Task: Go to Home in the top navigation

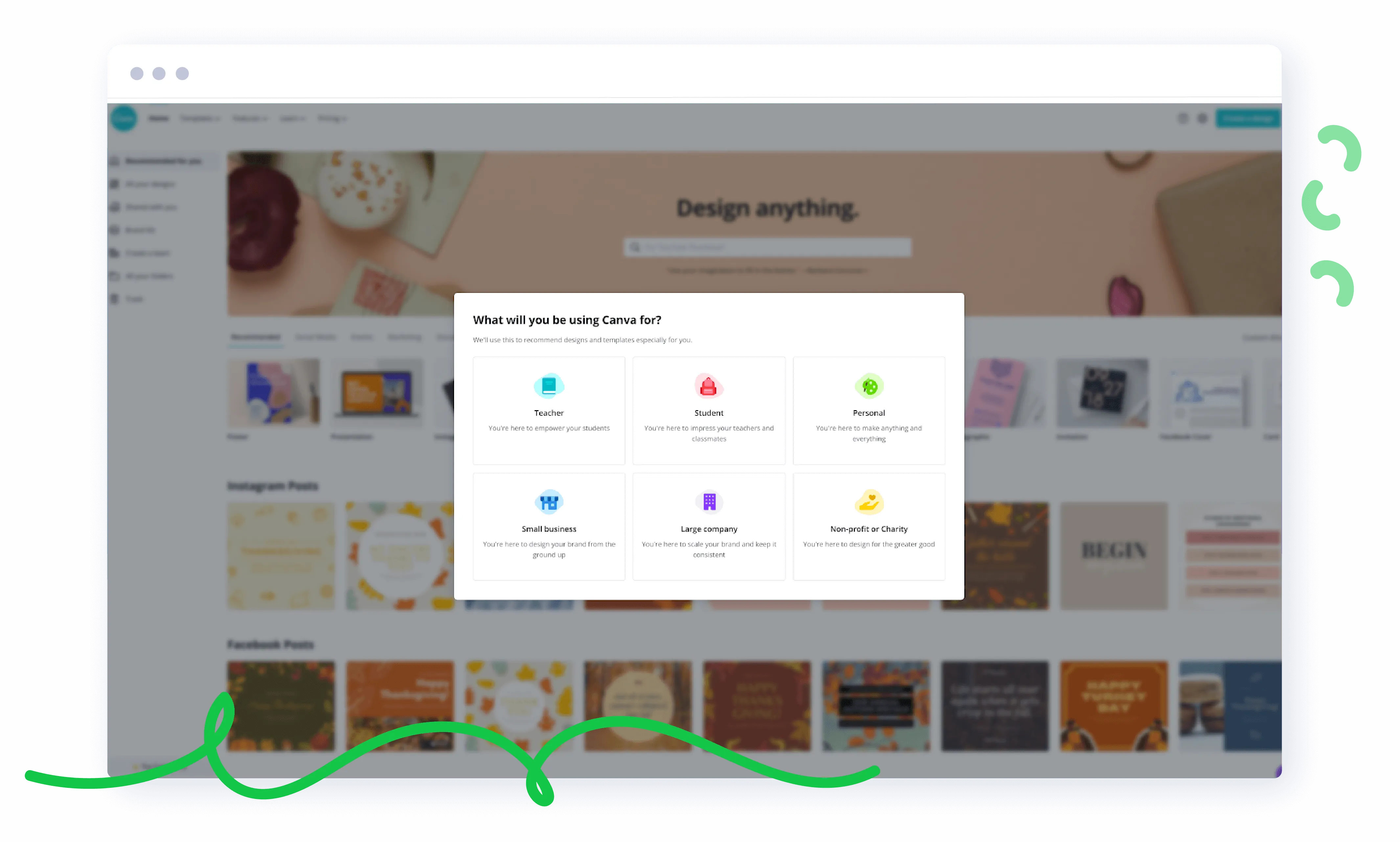Action: tap(159, 118)
